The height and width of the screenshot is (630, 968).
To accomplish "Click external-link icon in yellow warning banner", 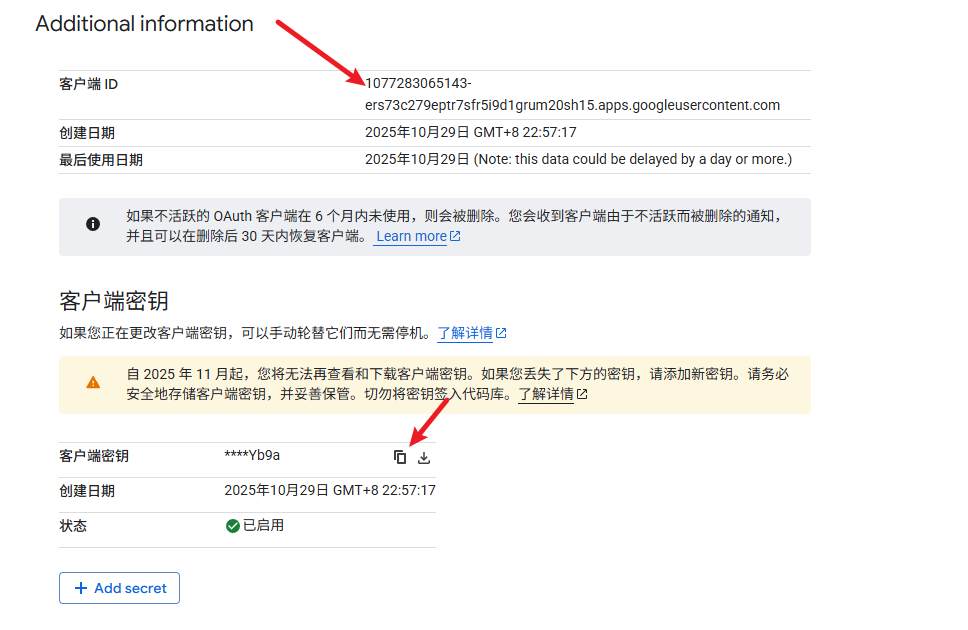I will click(582, 394).
